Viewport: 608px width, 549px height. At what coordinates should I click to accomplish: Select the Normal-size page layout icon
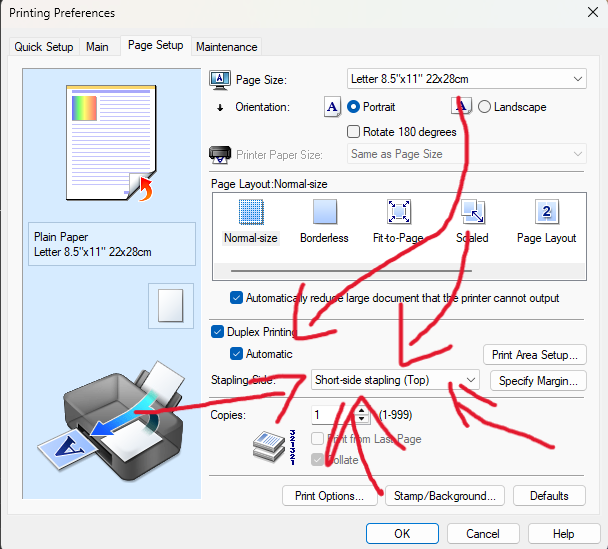[x=250, y=212]
